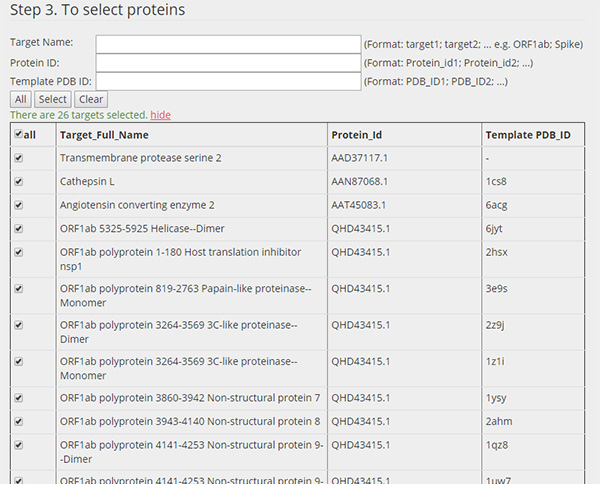Uncheck Non-structural protein 9--Dimer with template 1qz8
The image size is (600, 484).
coord(18,445)
